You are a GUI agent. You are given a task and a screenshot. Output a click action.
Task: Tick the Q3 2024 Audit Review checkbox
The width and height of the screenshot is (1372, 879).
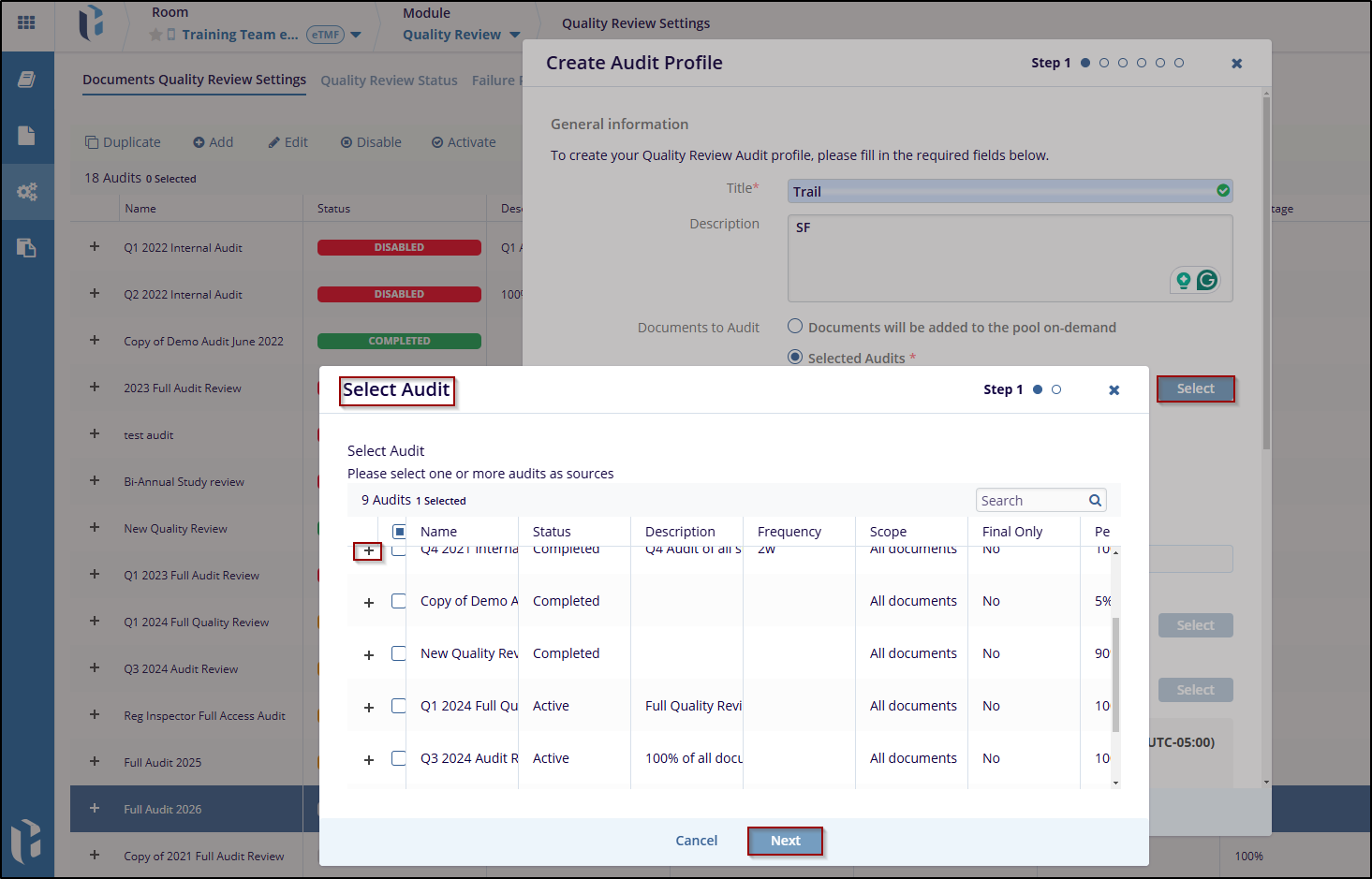pos(399,758)
